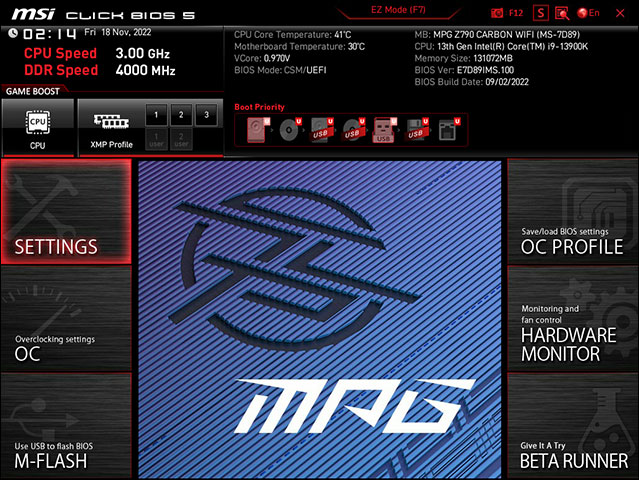Image resolution: width=639 pixels, height=480 pixels.
Task: Click BIOS Build Date 09/02/2022 text
Action: coord(472,82)
